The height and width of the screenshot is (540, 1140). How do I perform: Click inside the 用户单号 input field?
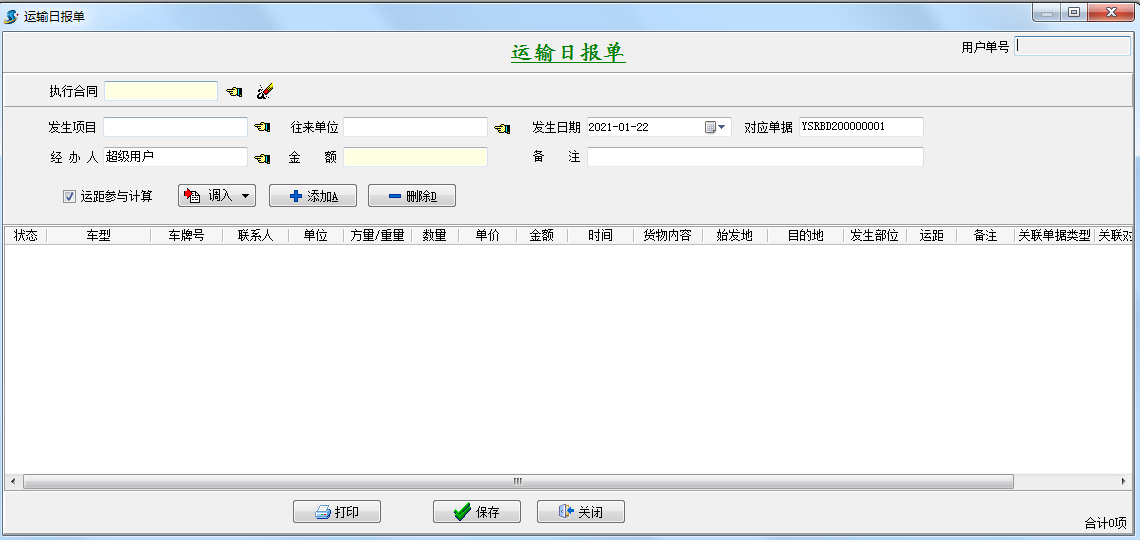click(1072, 46)
